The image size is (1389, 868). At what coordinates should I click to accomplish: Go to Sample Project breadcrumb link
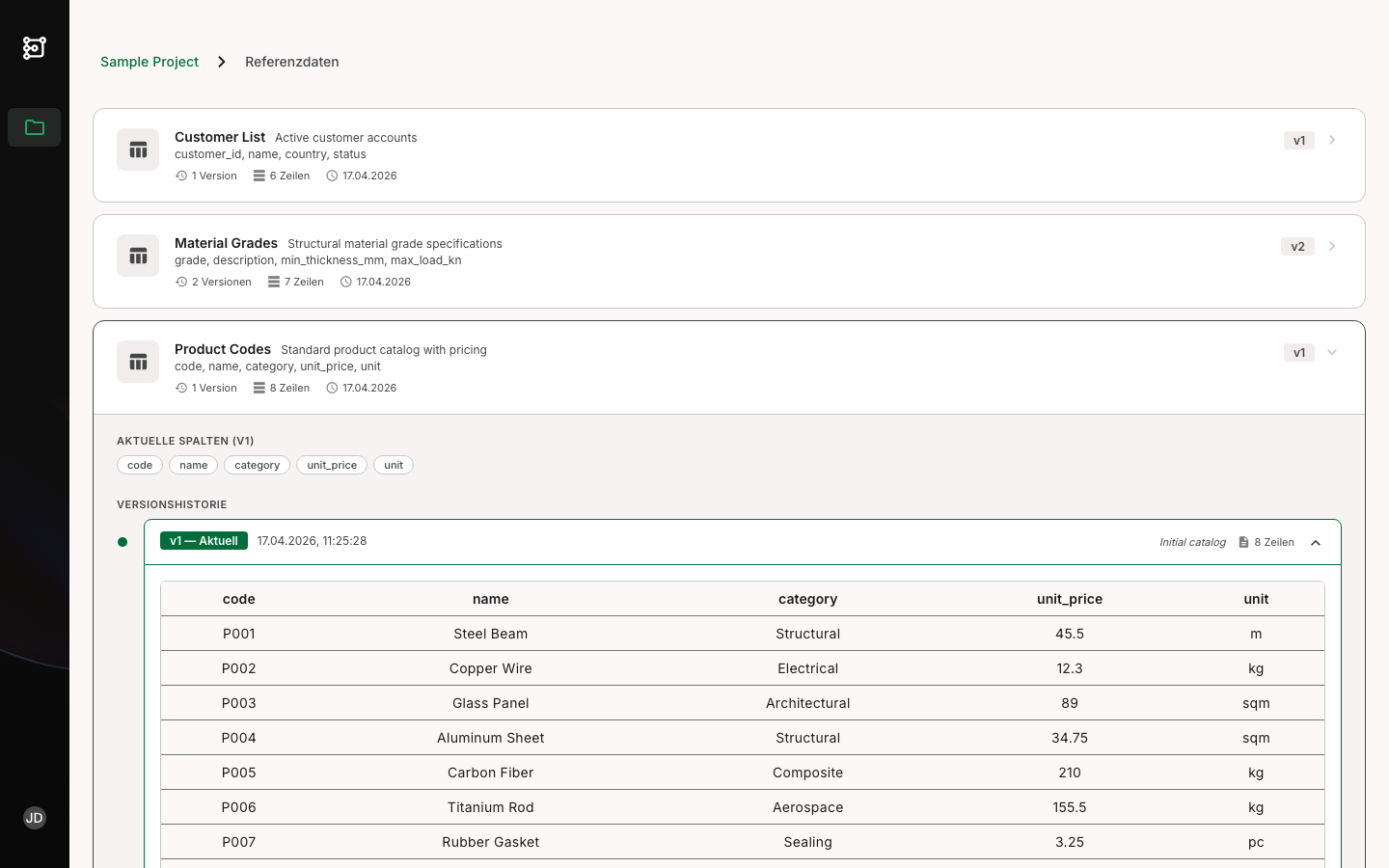pos(150,62)
